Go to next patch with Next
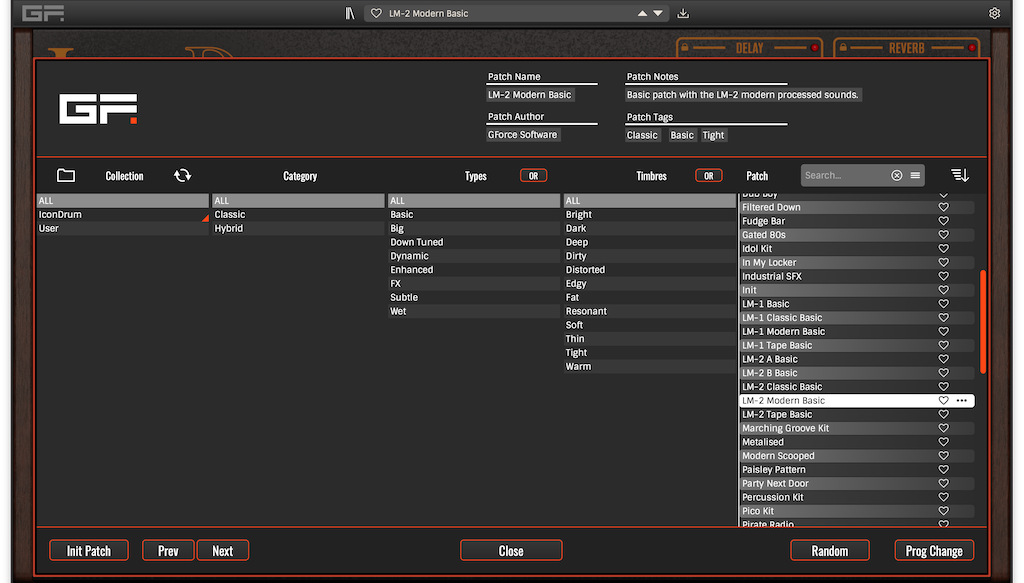The width and height of the screenshot is (1024, 583). point(223,550)
